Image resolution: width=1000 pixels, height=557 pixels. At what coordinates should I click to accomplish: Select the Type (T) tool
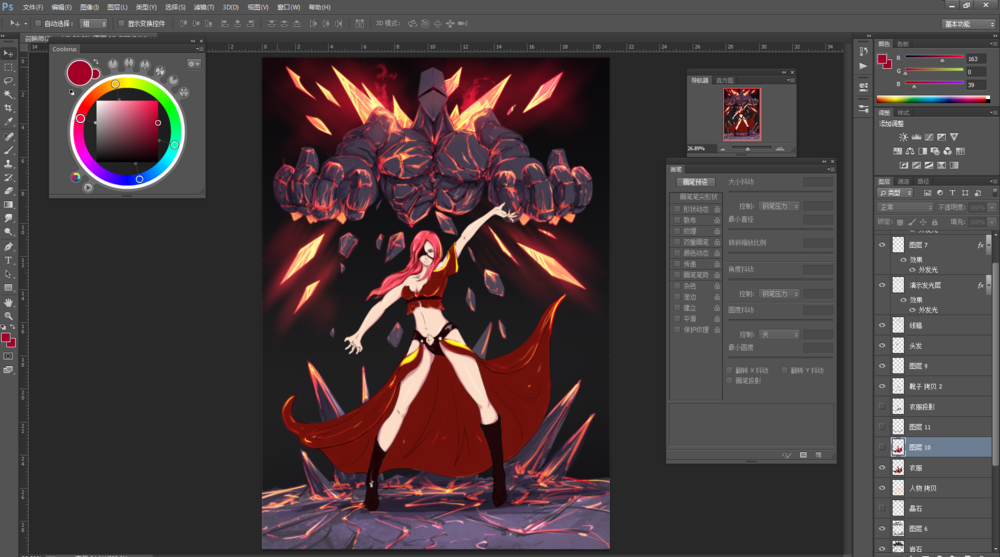coord(9,260)
